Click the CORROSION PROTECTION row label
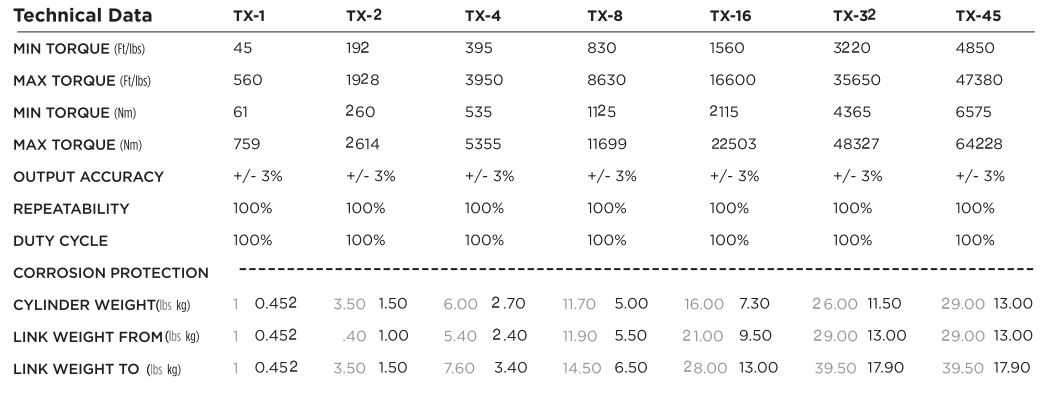Viewport: 1043px width, 397px height. (x=111, y=273)
